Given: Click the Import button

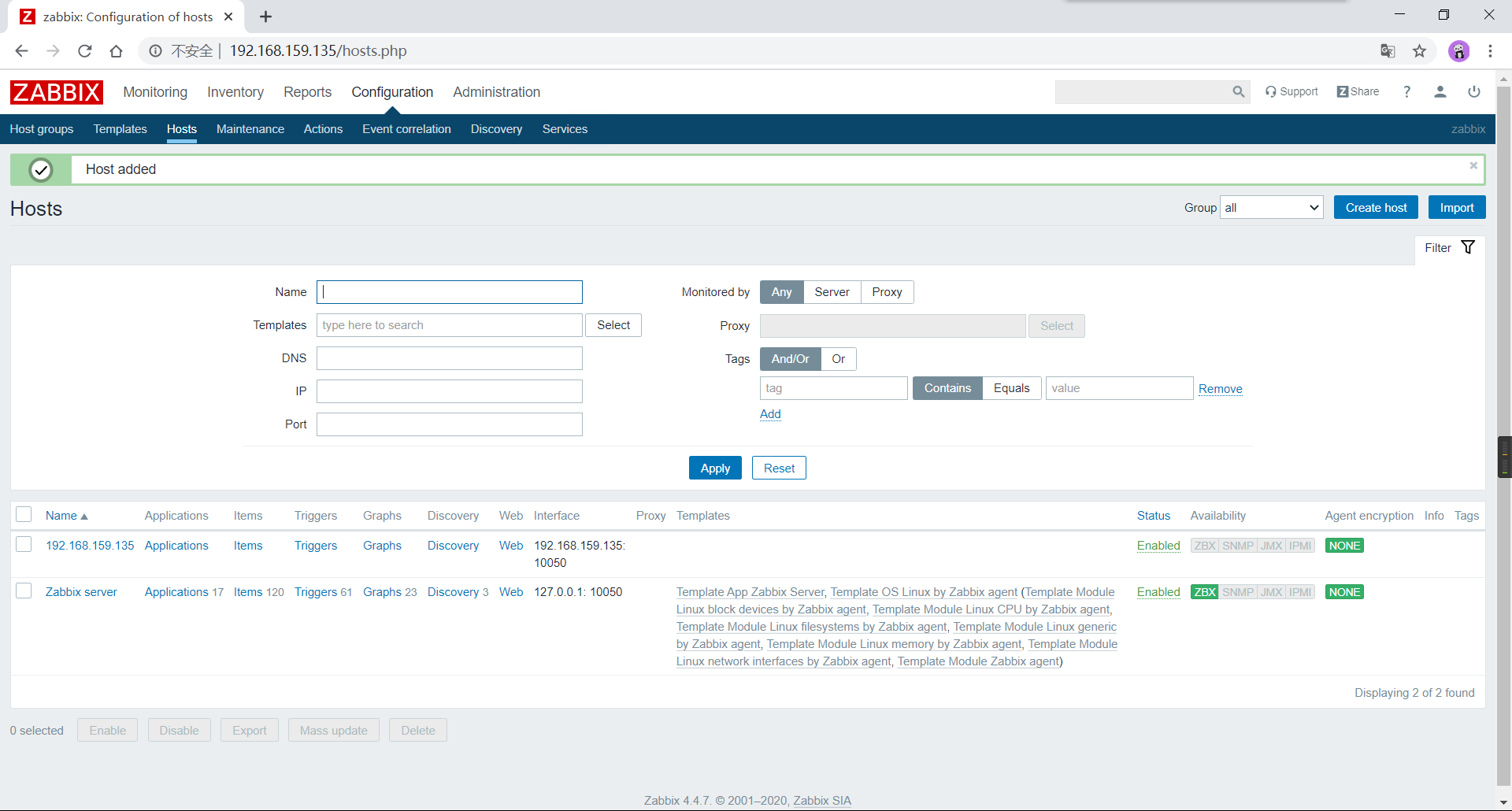Looking at the screenshot, I should pyautogui.click(x=1457, y=208).
